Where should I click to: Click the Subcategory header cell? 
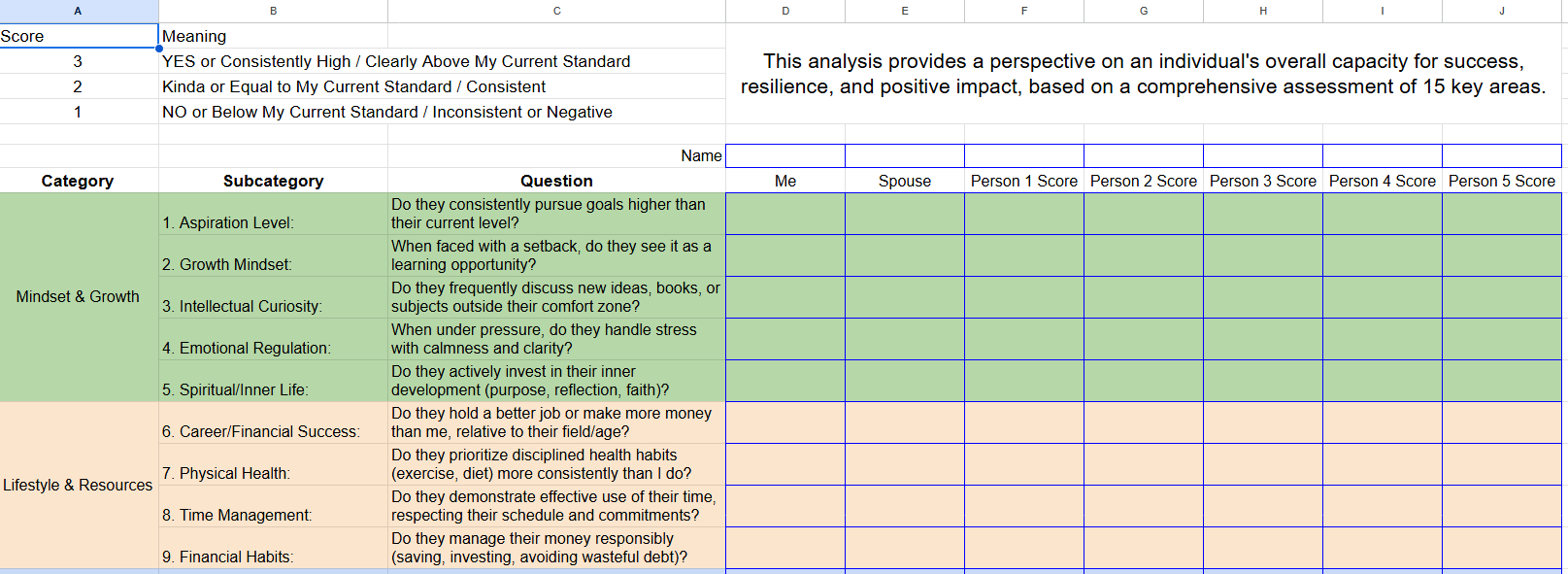273,181
